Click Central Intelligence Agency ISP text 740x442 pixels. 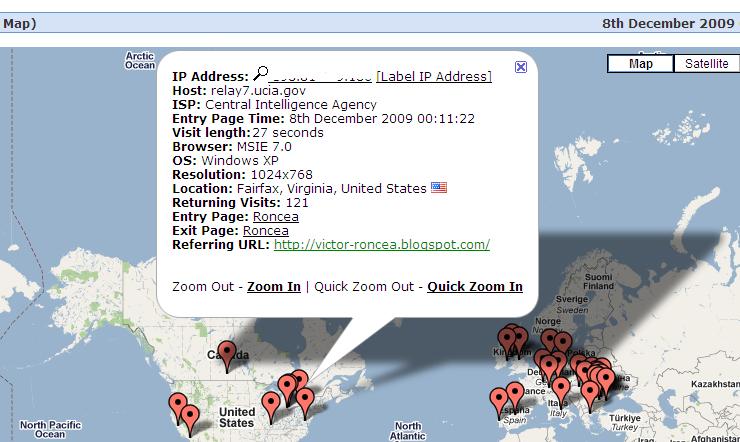291,105
